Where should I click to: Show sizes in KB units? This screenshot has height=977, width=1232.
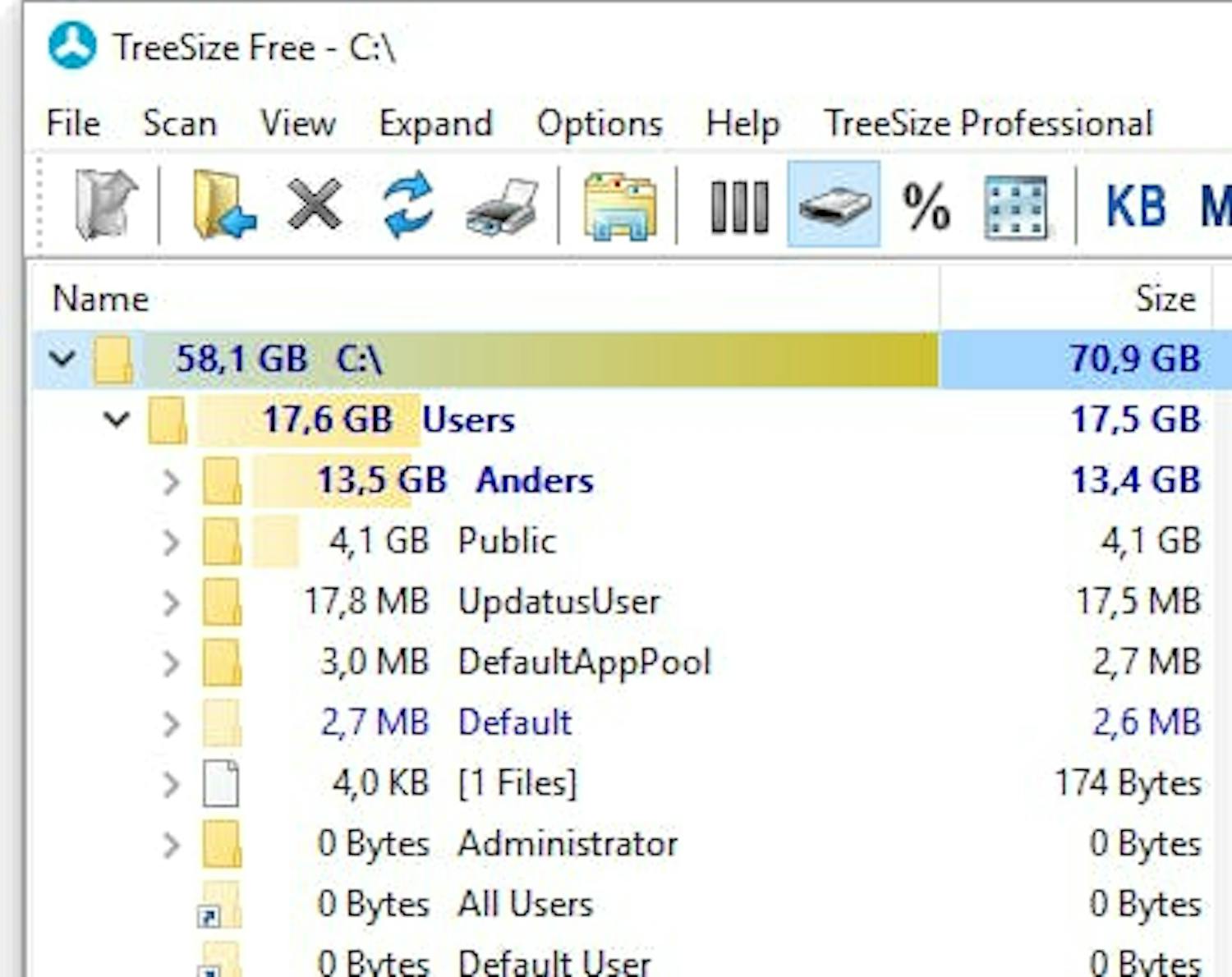pos(1138,207)
